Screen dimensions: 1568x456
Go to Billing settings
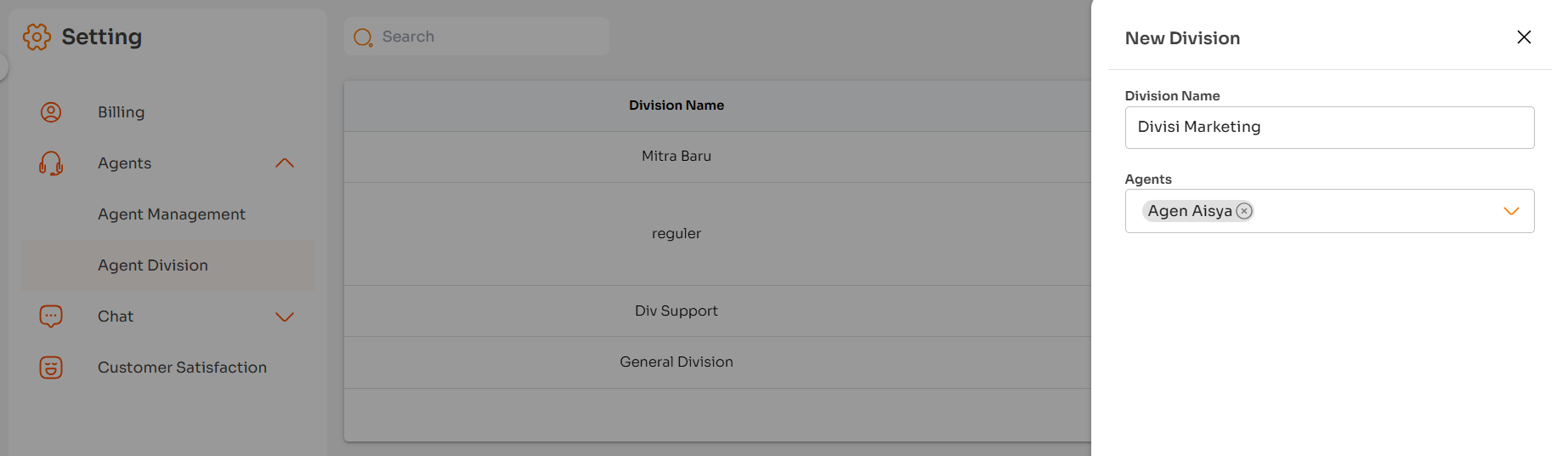(121, 112)
